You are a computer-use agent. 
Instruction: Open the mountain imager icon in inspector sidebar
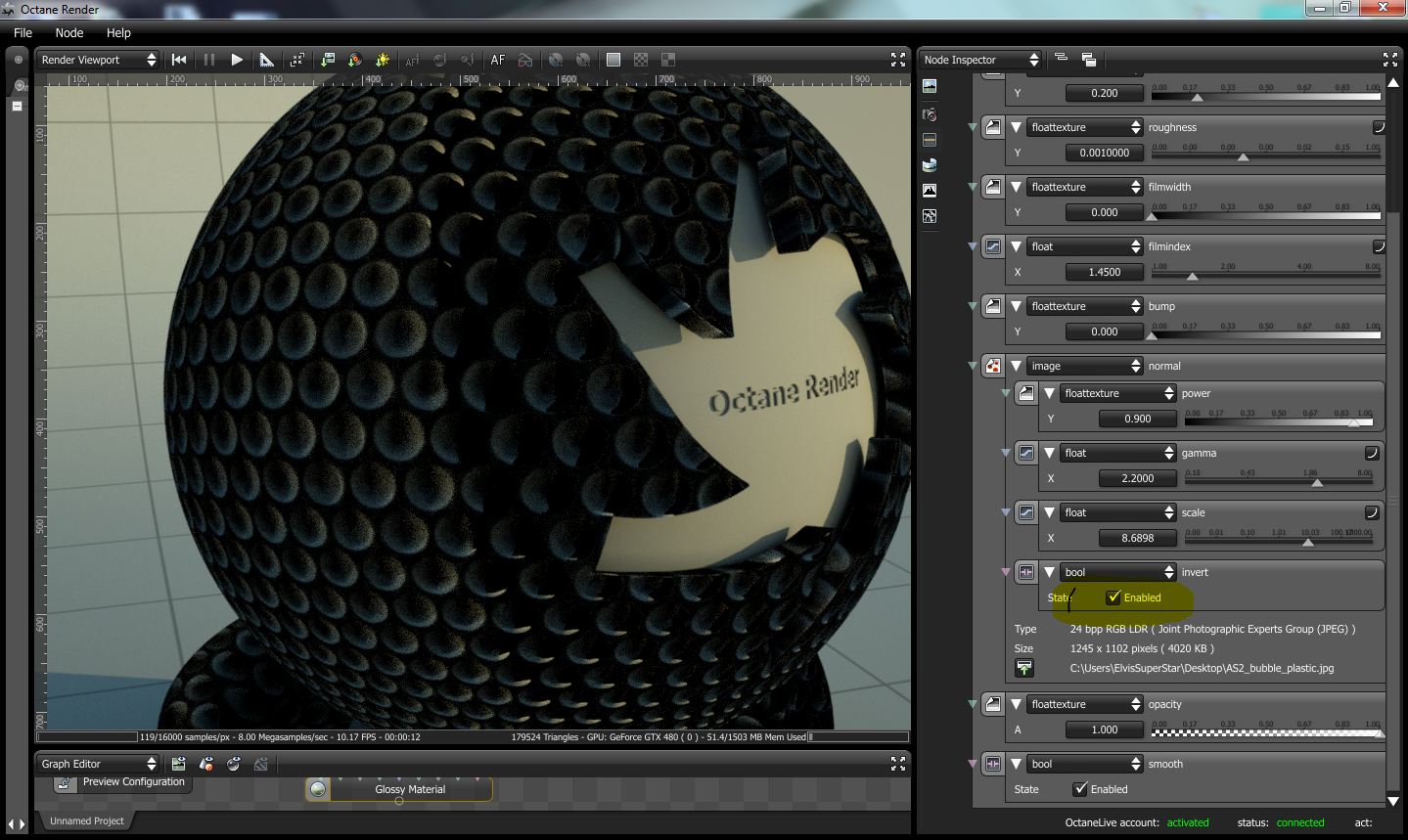(930, 191)
